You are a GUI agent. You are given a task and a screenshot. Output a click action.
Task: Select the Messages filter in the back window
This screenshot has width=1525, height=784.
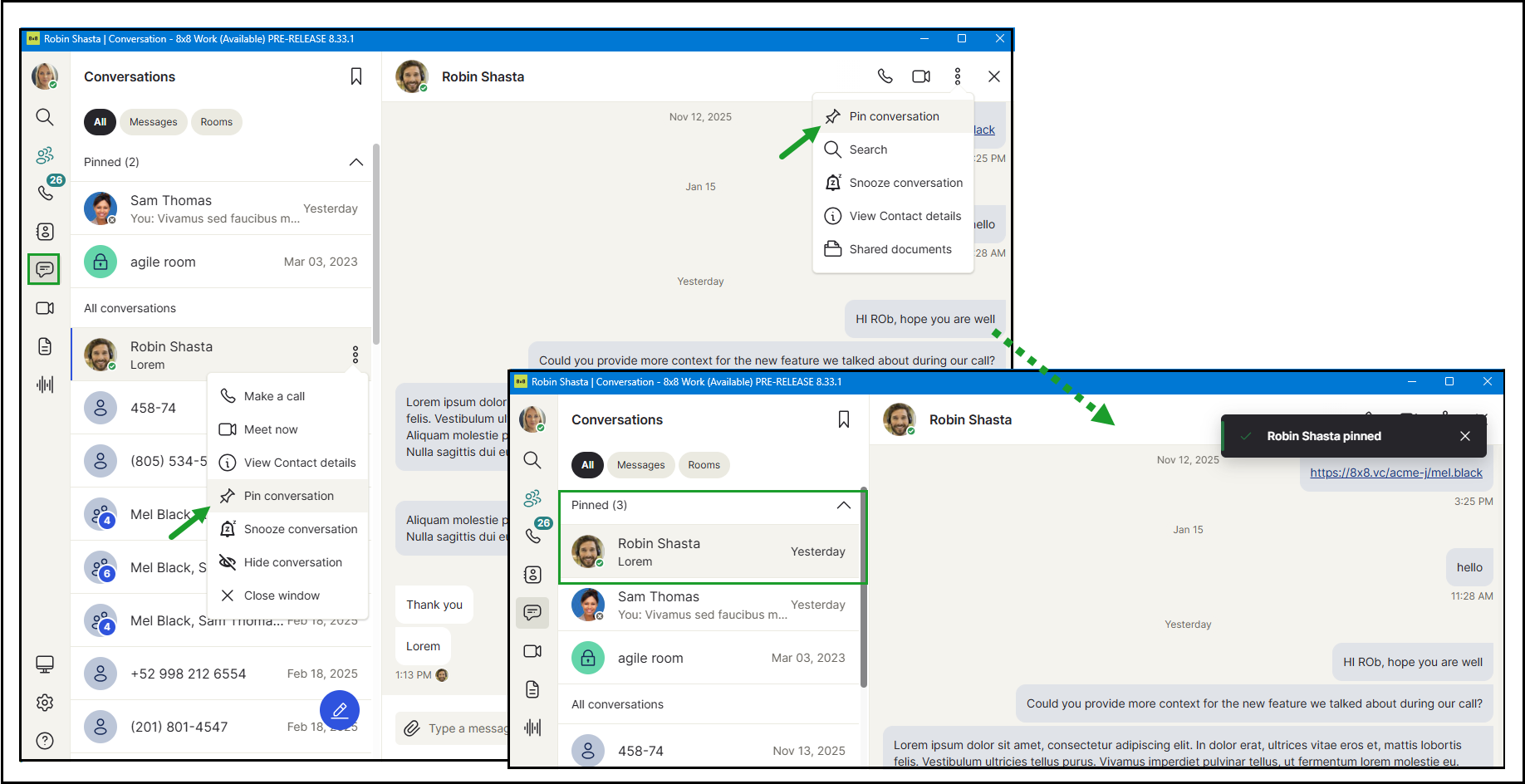[x=154, y=122]
